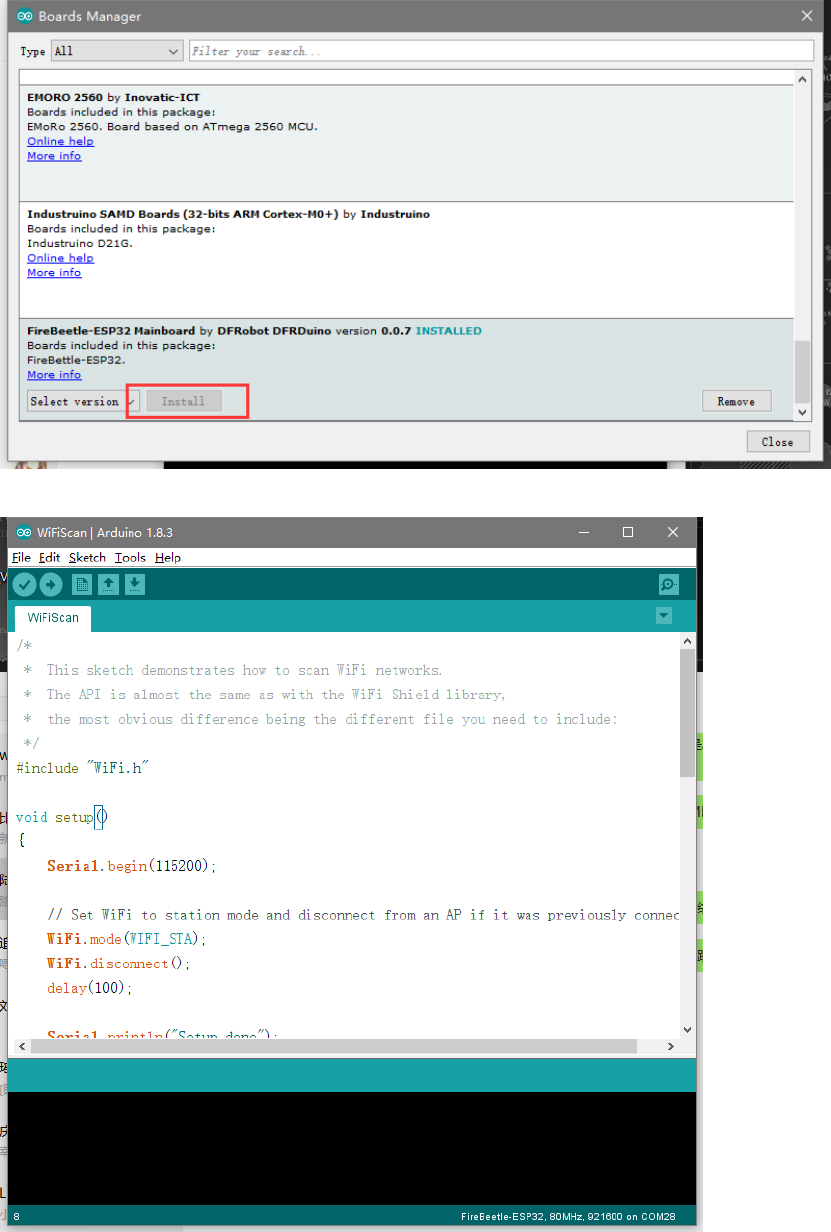
Task: Click Arduino logo in Boards Manager title bar
Action: coord(24,16)
